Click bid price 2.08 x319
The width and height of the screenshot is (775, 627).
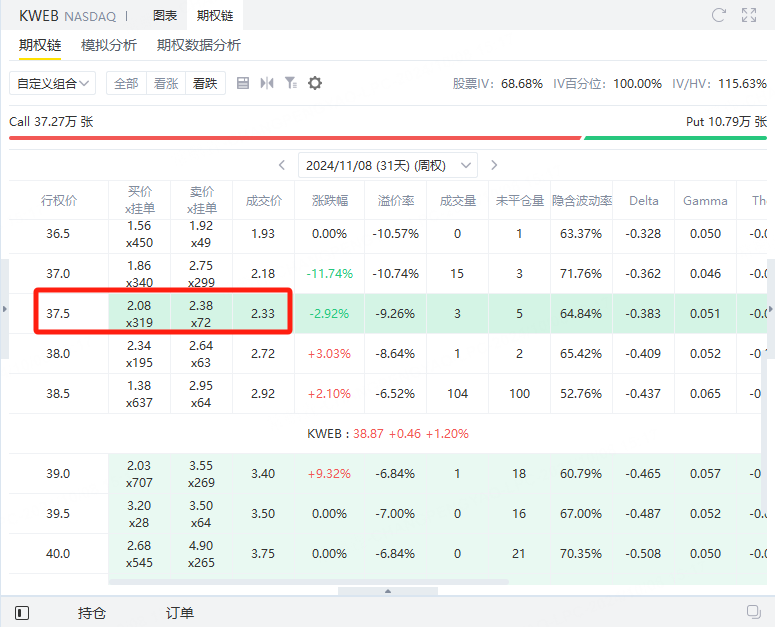click(x=139, y=314)
